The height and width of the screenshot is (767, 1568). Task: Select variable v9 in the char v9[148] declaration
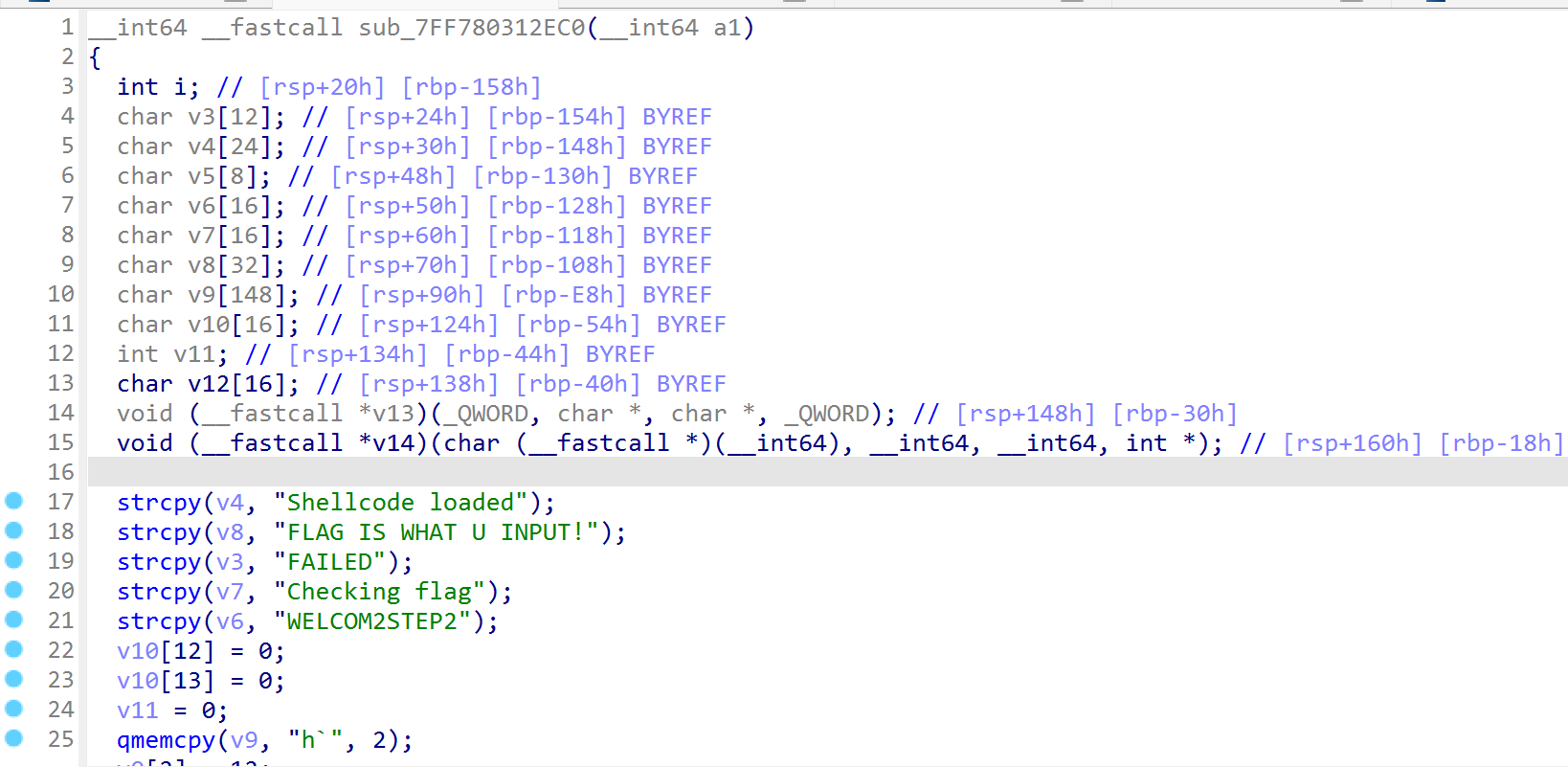pos(201,295)
